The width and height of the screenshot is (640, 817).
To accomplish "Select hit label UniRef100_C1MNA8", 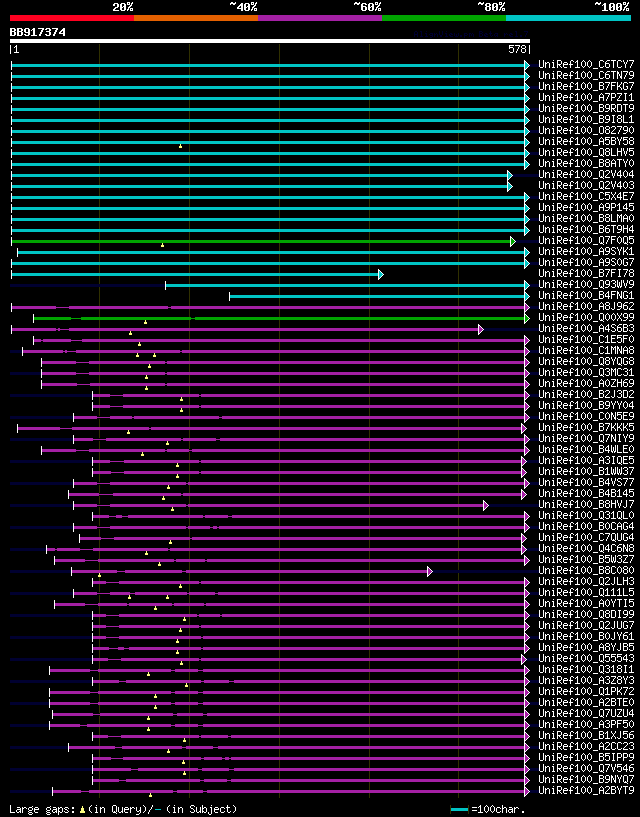I will [x=586, y=351].
